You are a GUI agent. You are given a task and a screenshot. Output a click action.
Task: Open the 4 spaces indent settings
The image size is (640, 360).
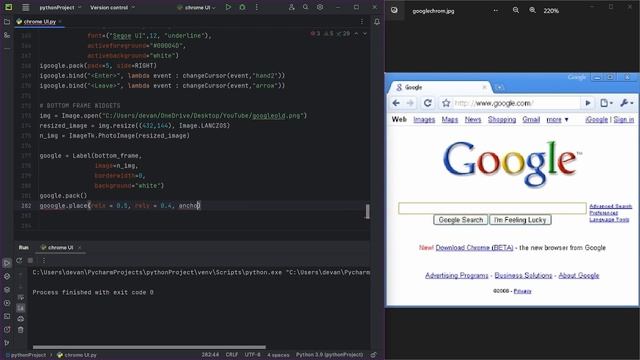pos(278,355)
